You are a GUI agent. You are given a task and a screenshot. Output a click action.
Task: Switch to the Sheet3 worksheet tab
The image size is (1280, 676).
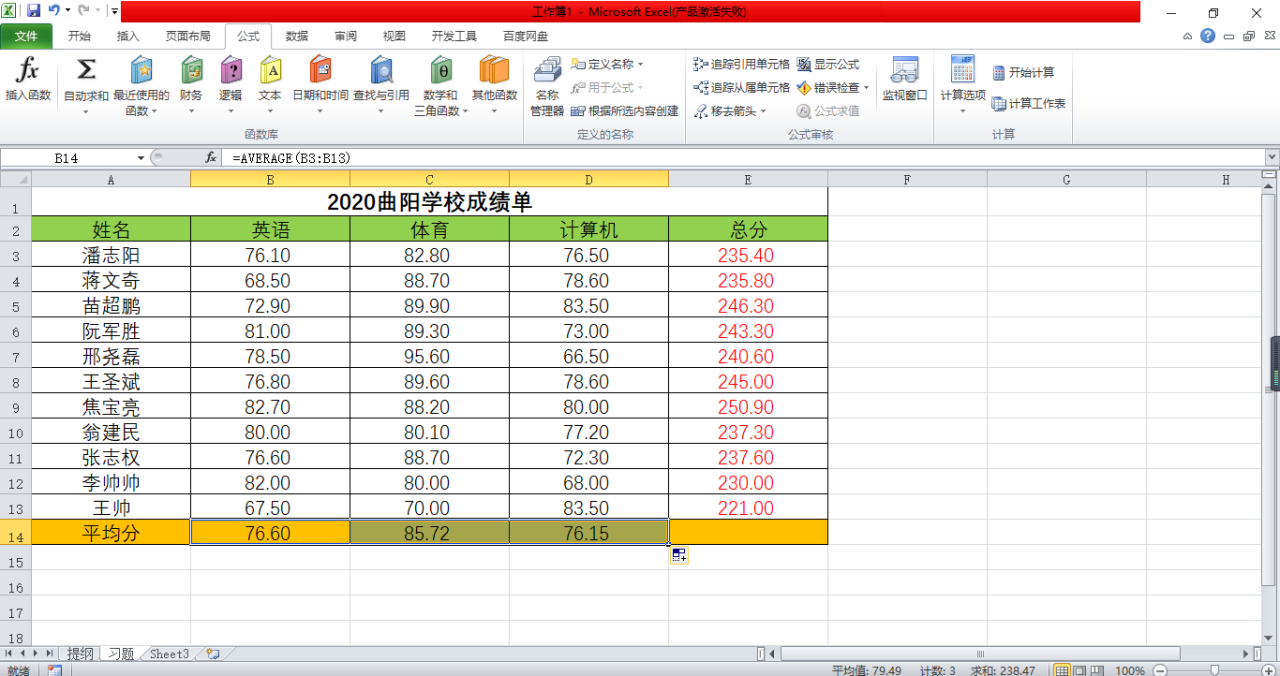pos(169,654)
